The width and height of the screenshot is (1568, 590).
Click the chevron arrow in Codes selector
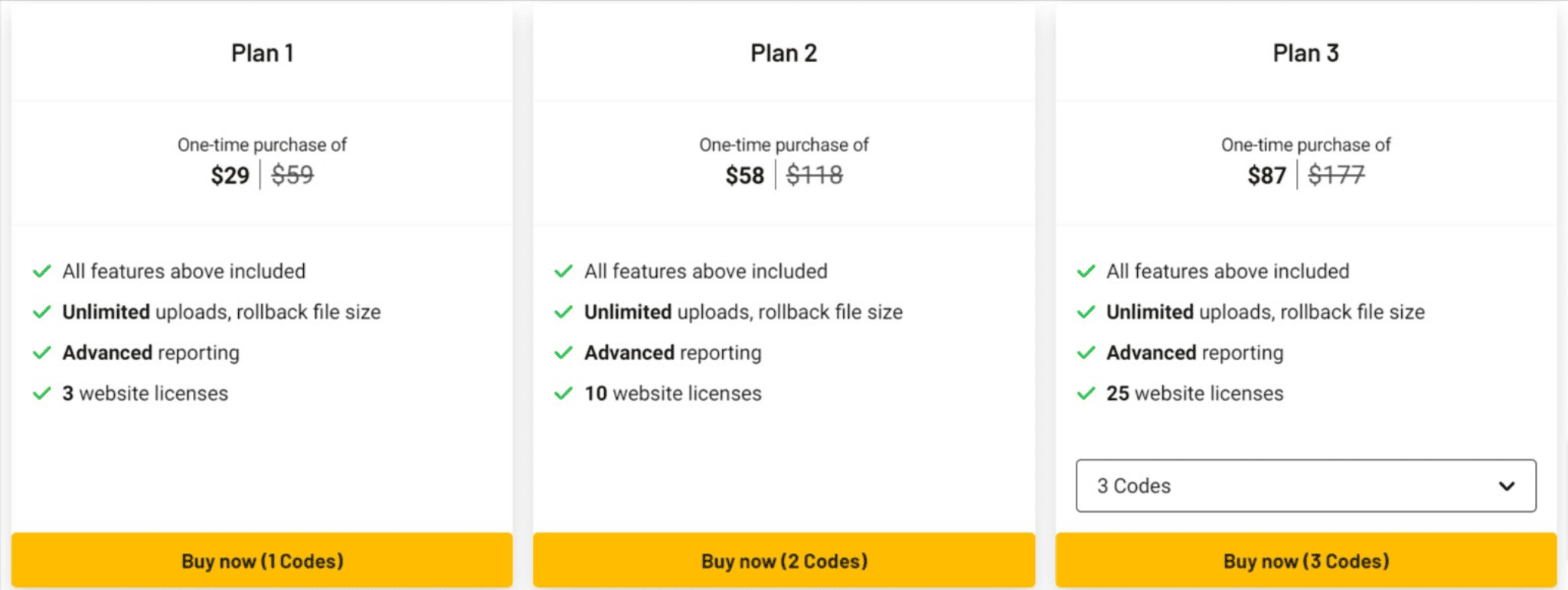[1507, 486]
